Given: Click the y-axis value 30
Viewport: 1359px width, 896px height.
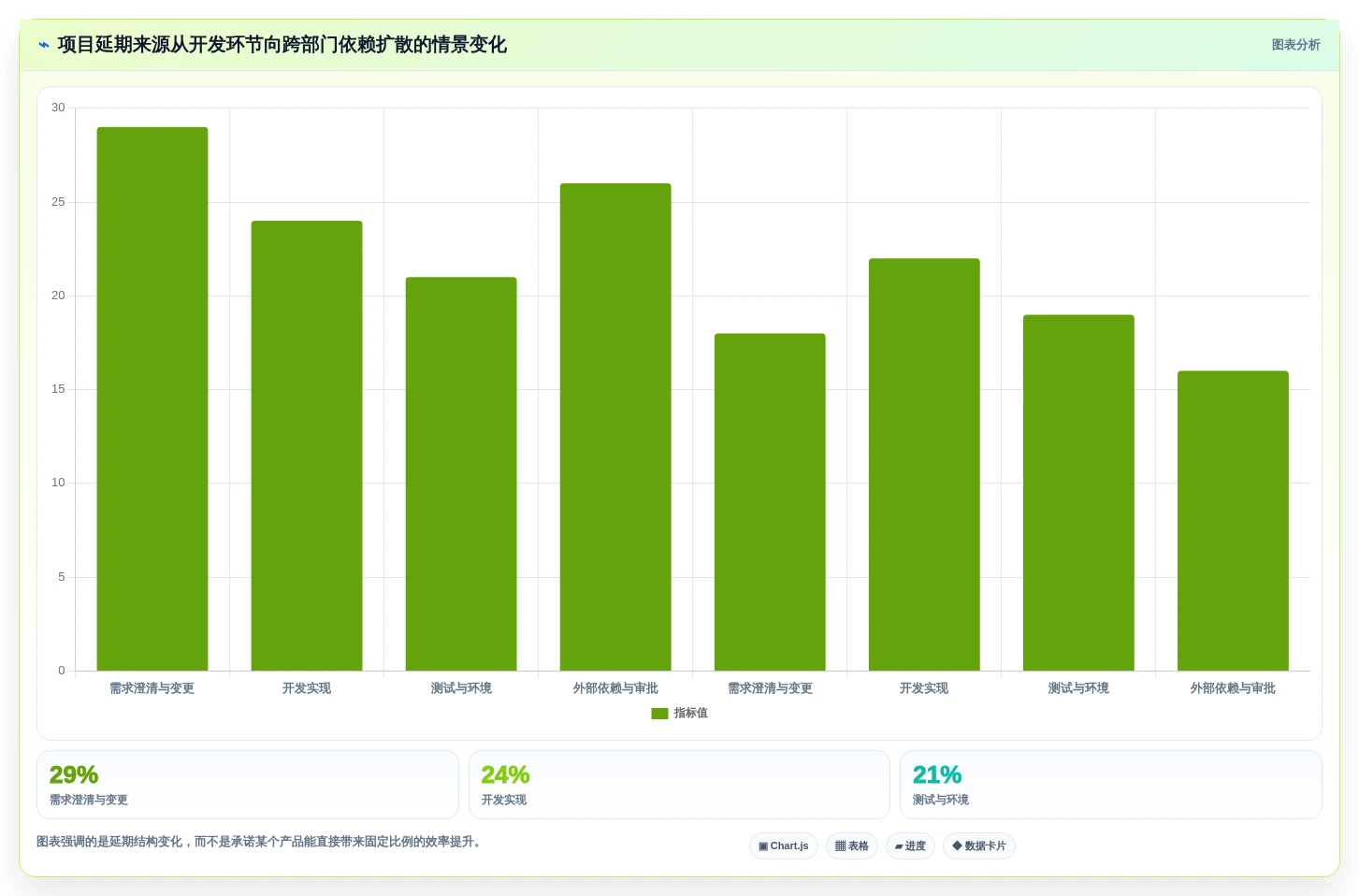Looking at the screenshot, I should (58, 108).
